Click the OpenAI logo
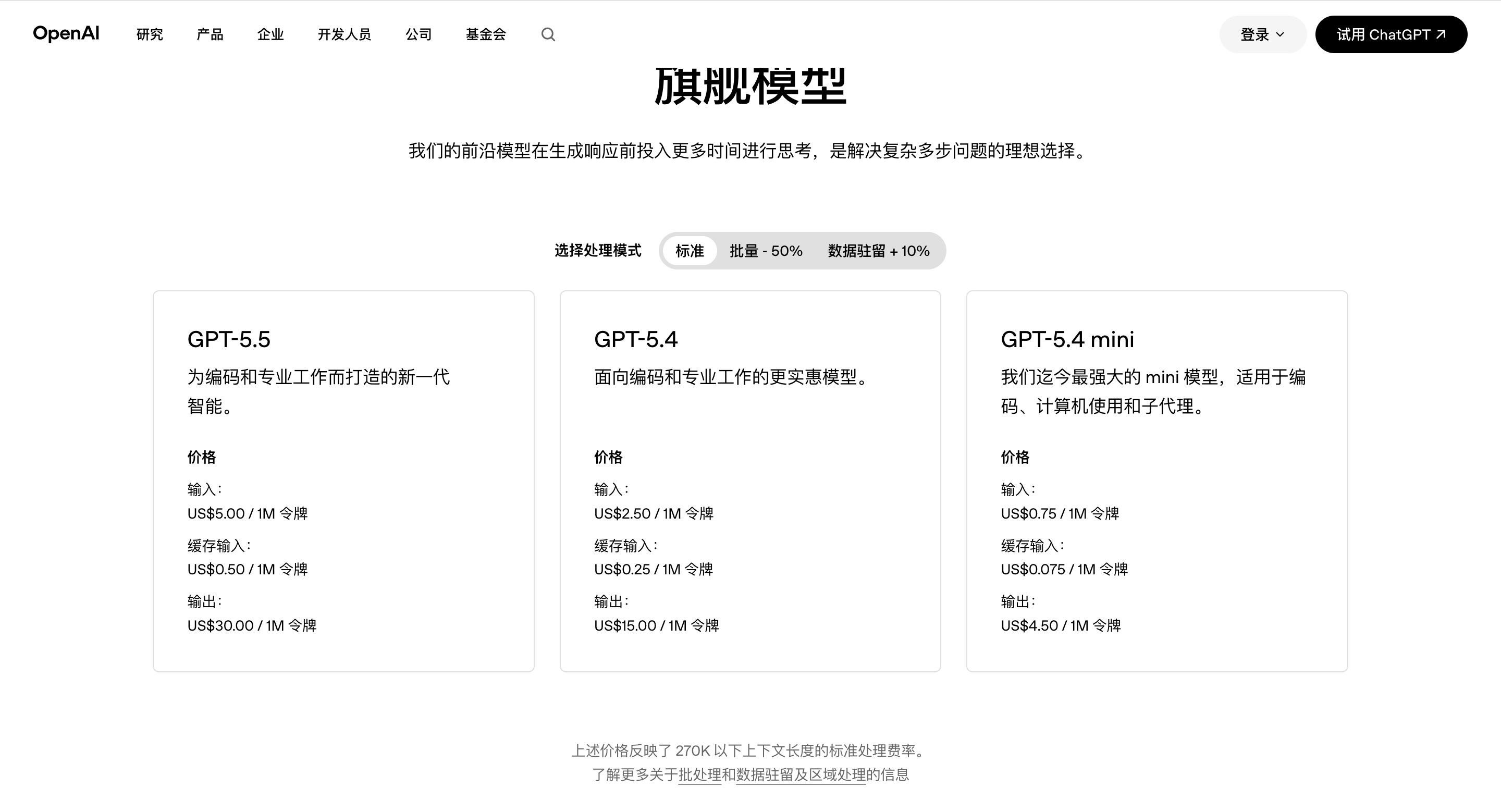This screenshot has width=1501, height=812. (x=66, y=34)
